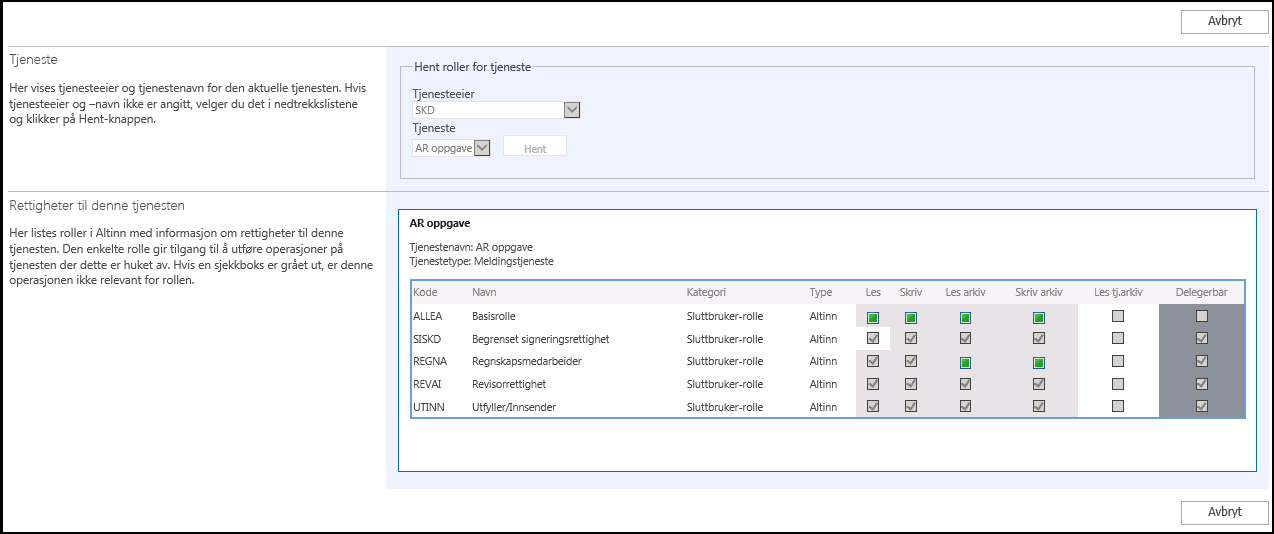Viewport: 1274px width, 534px height.
Task: Click the bottom Avbryt button
Action: (x=1224, y=511)
